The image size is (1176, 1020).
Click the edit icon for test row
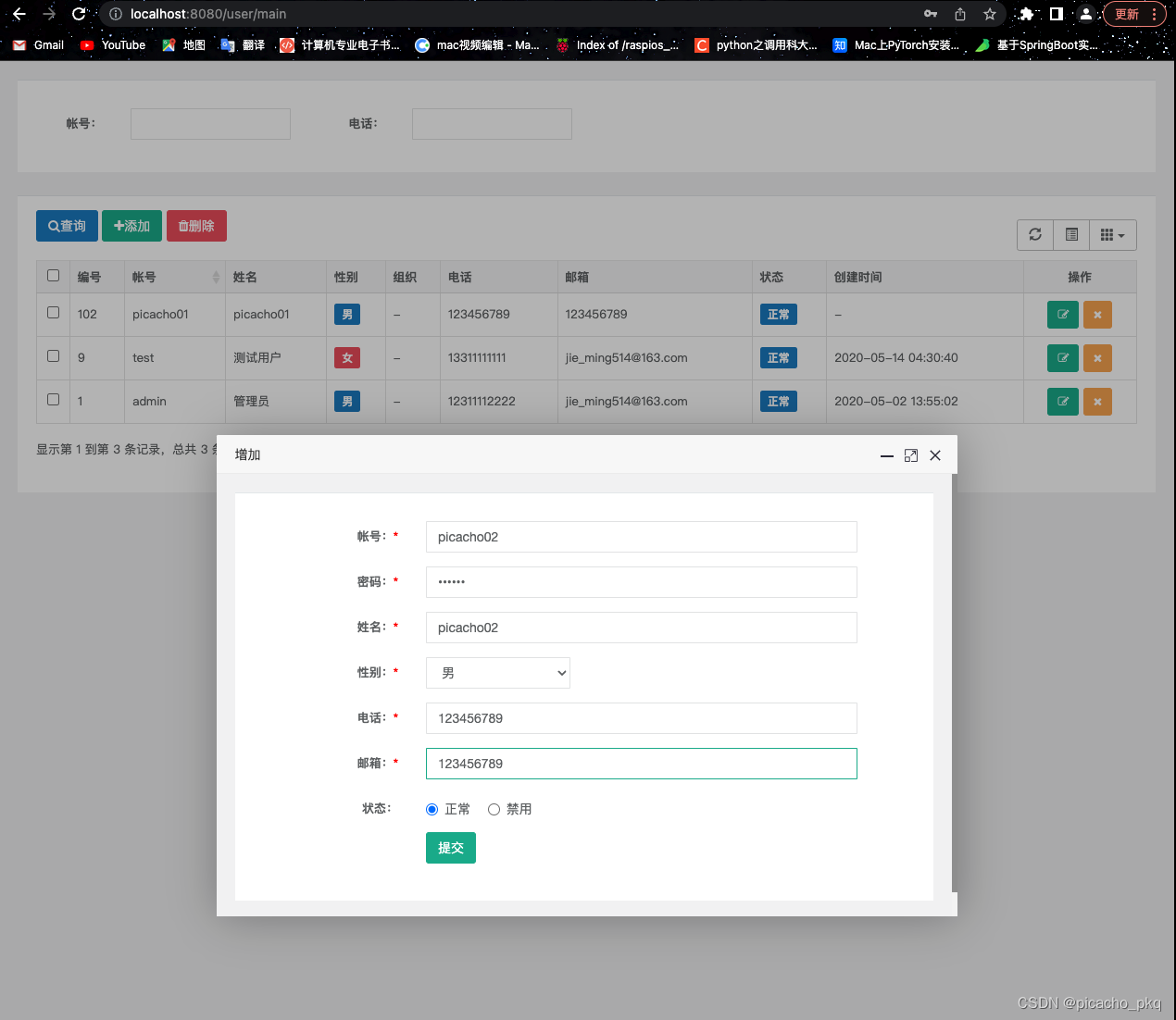(1062, 358)
